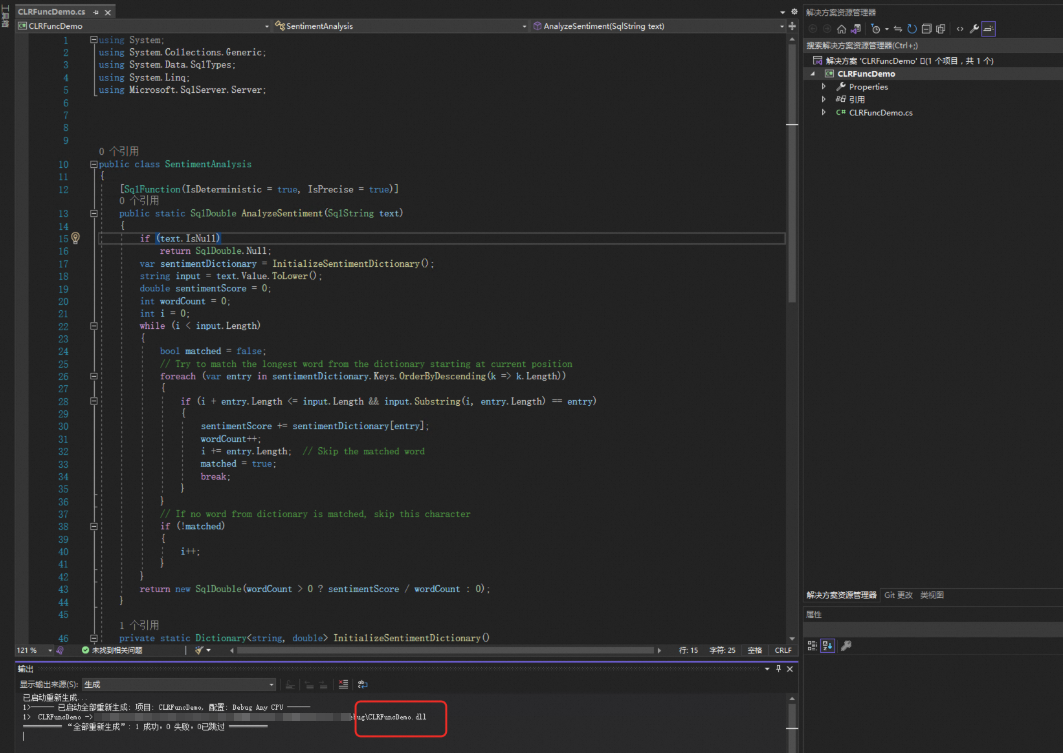Click the Clear All icon in Output toolbar
This screenshot has width=1063, height=753.
coord(343,685)
